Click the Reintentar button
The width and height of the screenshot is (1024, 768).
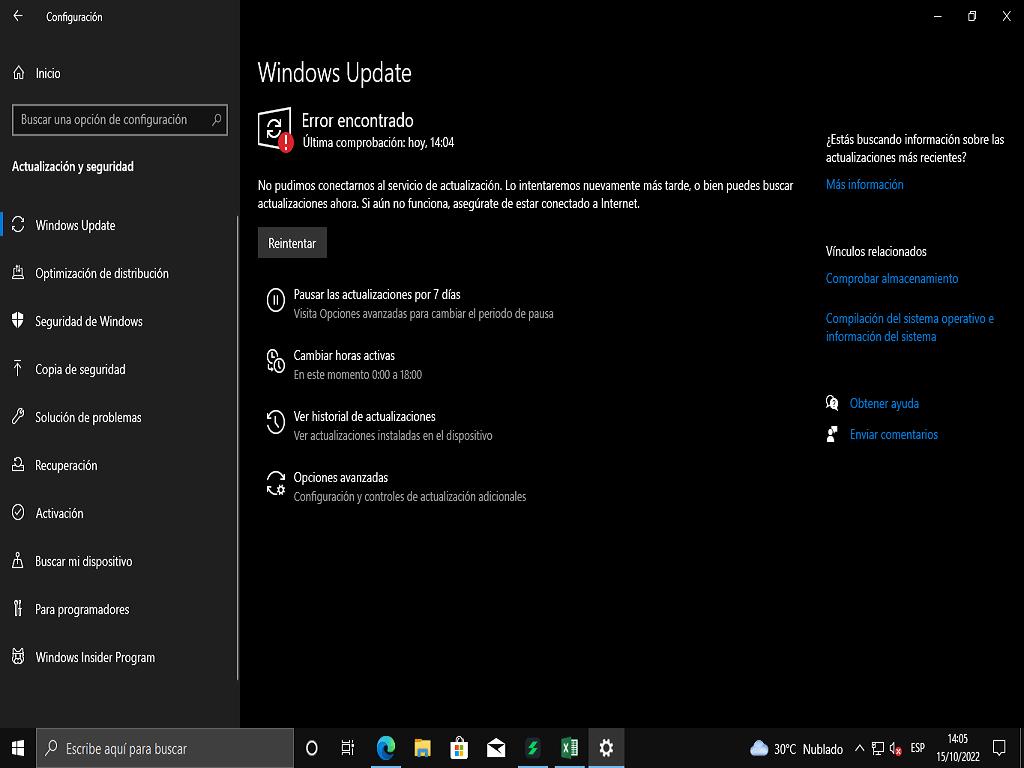pos(292,243)
